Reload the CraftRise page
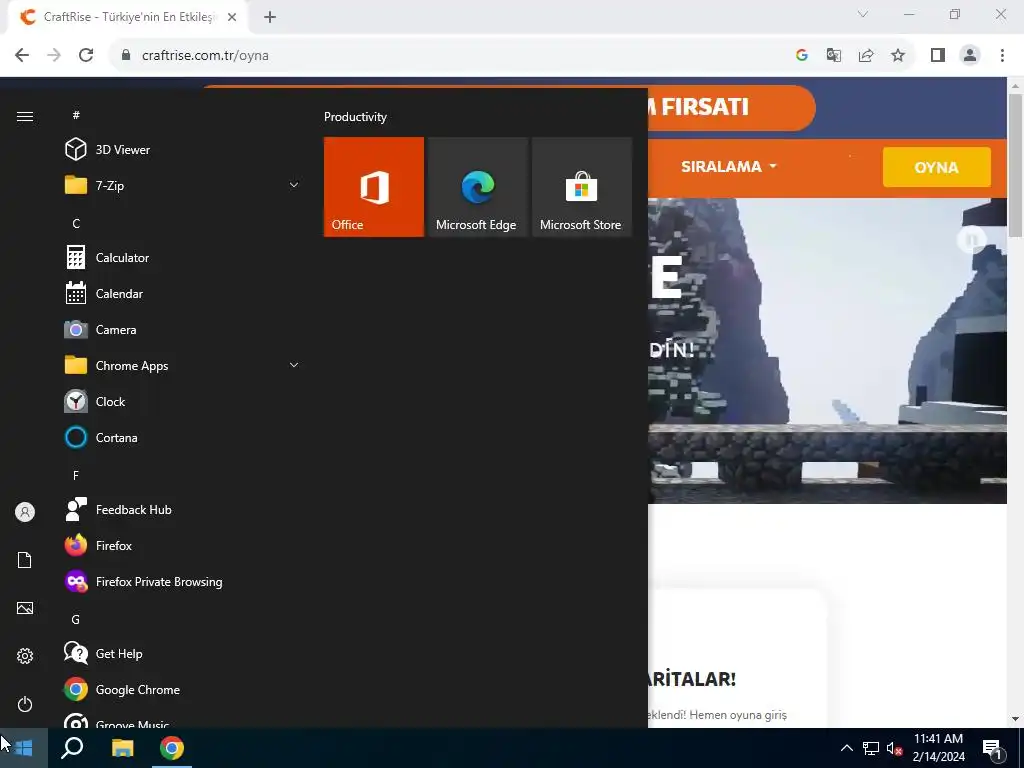Screen dimensions: 1024x768 pos(86,56)
